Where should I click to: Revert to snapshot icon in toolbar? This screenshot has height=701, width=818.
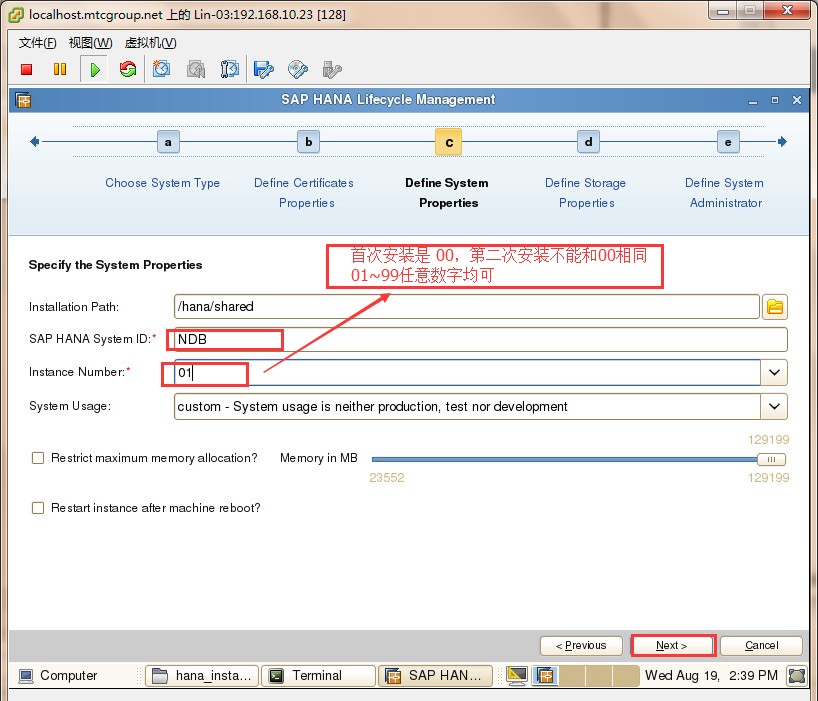(x=196, y=69)
